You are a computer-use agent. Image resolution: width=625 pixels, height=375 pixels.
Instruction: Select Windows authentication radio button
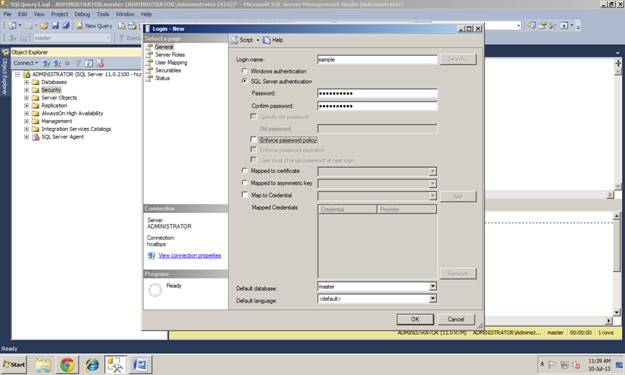click(245, 71)
